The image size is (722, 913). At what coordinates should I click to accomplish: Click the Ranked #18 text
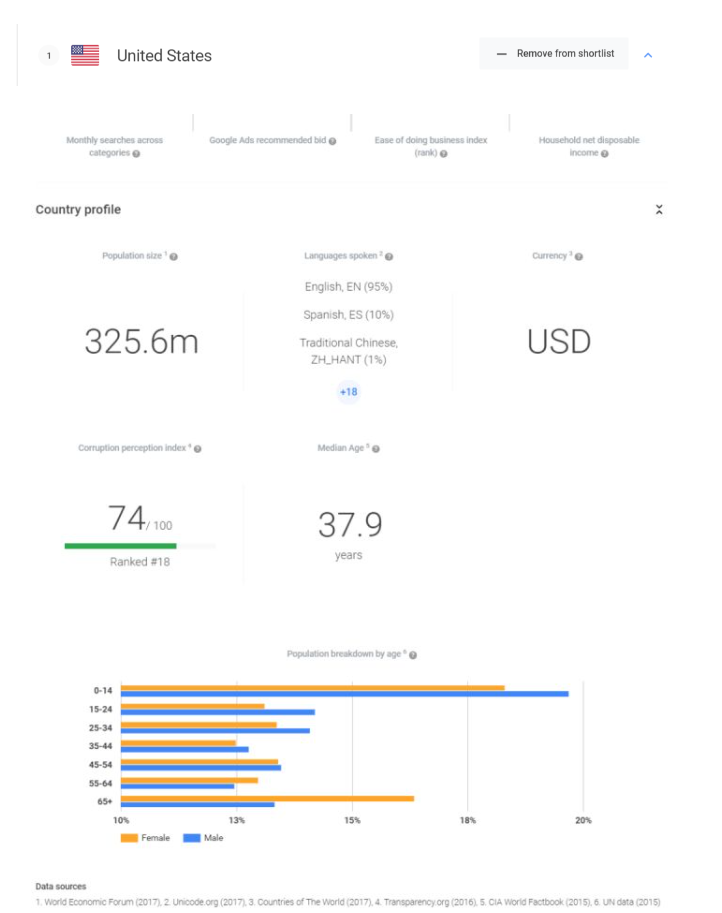pyautogui.click(x=140, y=562)
